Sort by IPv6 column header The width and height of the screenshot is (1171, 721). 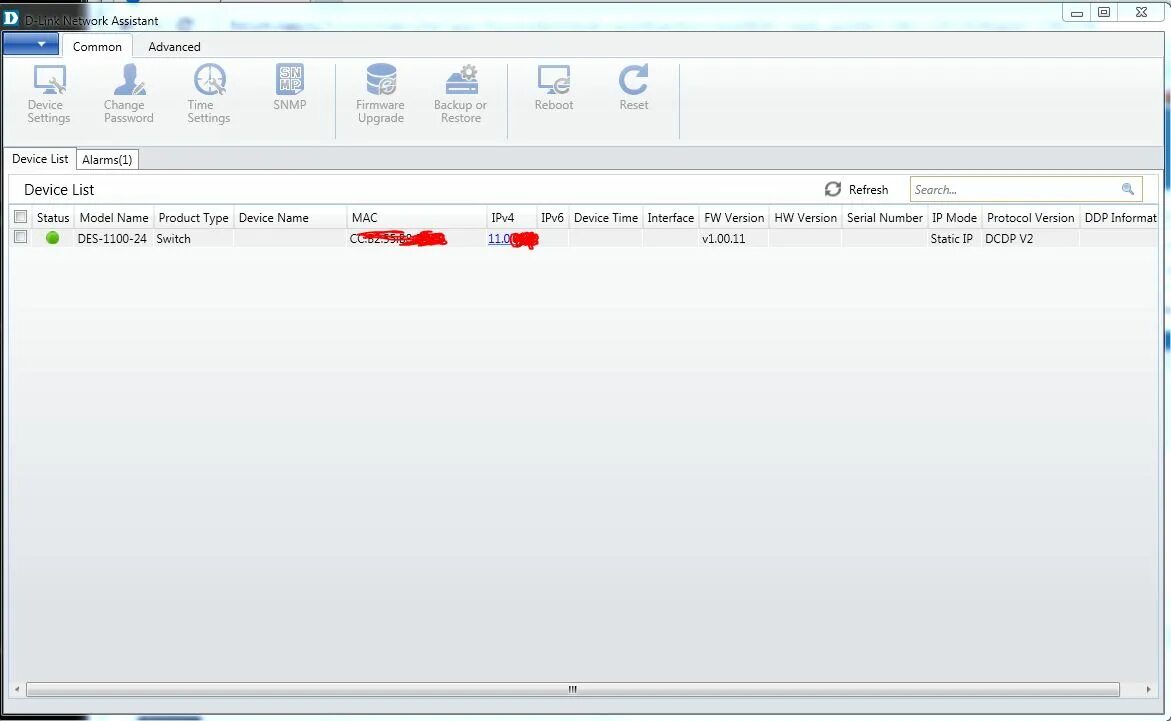point(552,217)
